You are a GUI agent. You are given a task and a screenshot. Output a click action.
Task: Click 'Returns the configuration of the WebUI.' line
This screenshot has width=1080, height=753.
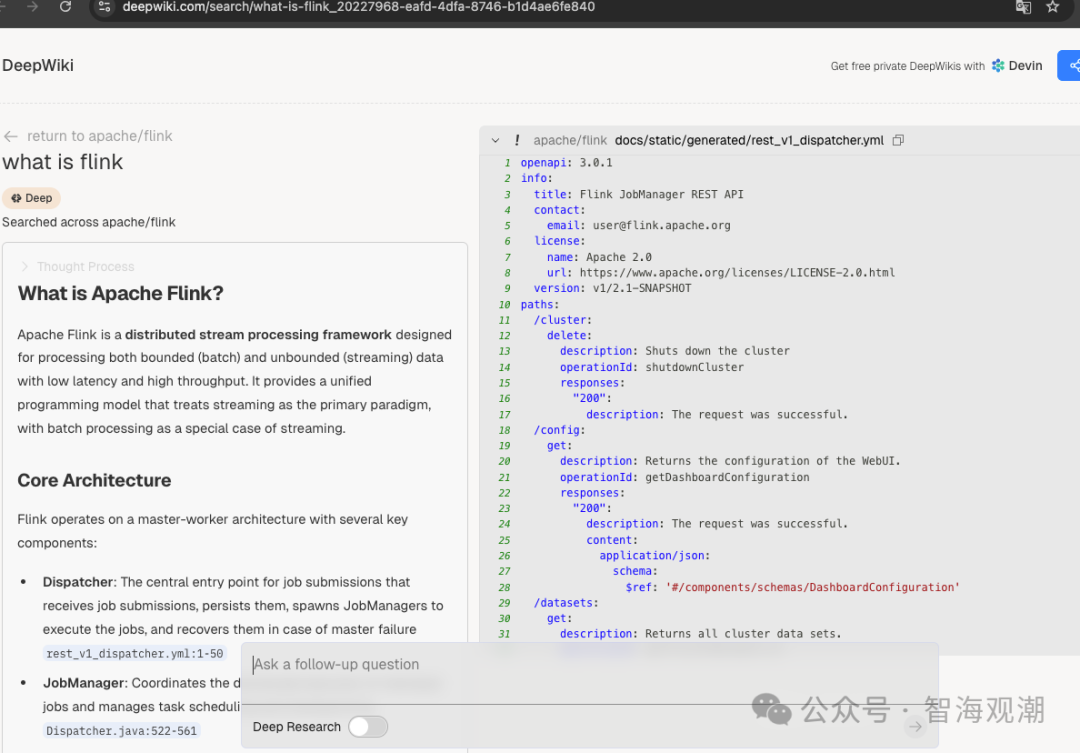pos(730,461)
